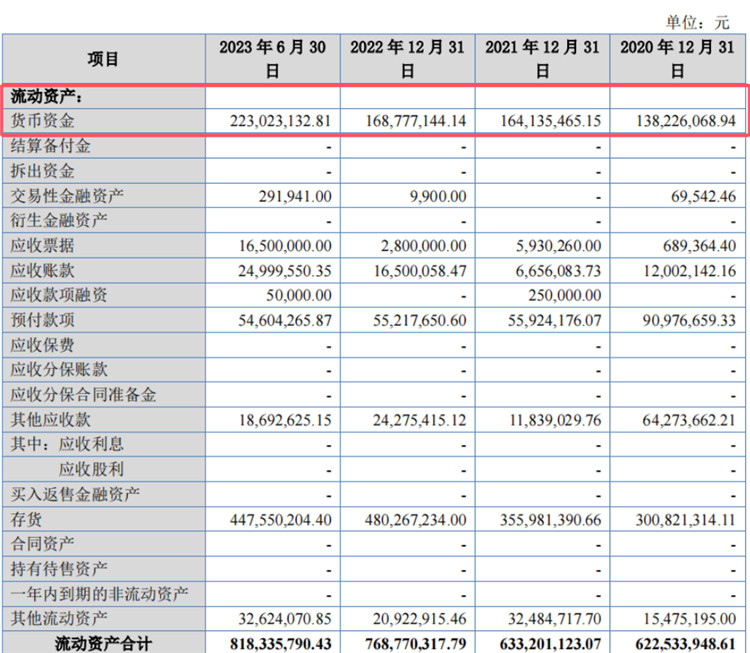Select the value 32,624,070.85
The image size is (750, 653).
(285, 619)
